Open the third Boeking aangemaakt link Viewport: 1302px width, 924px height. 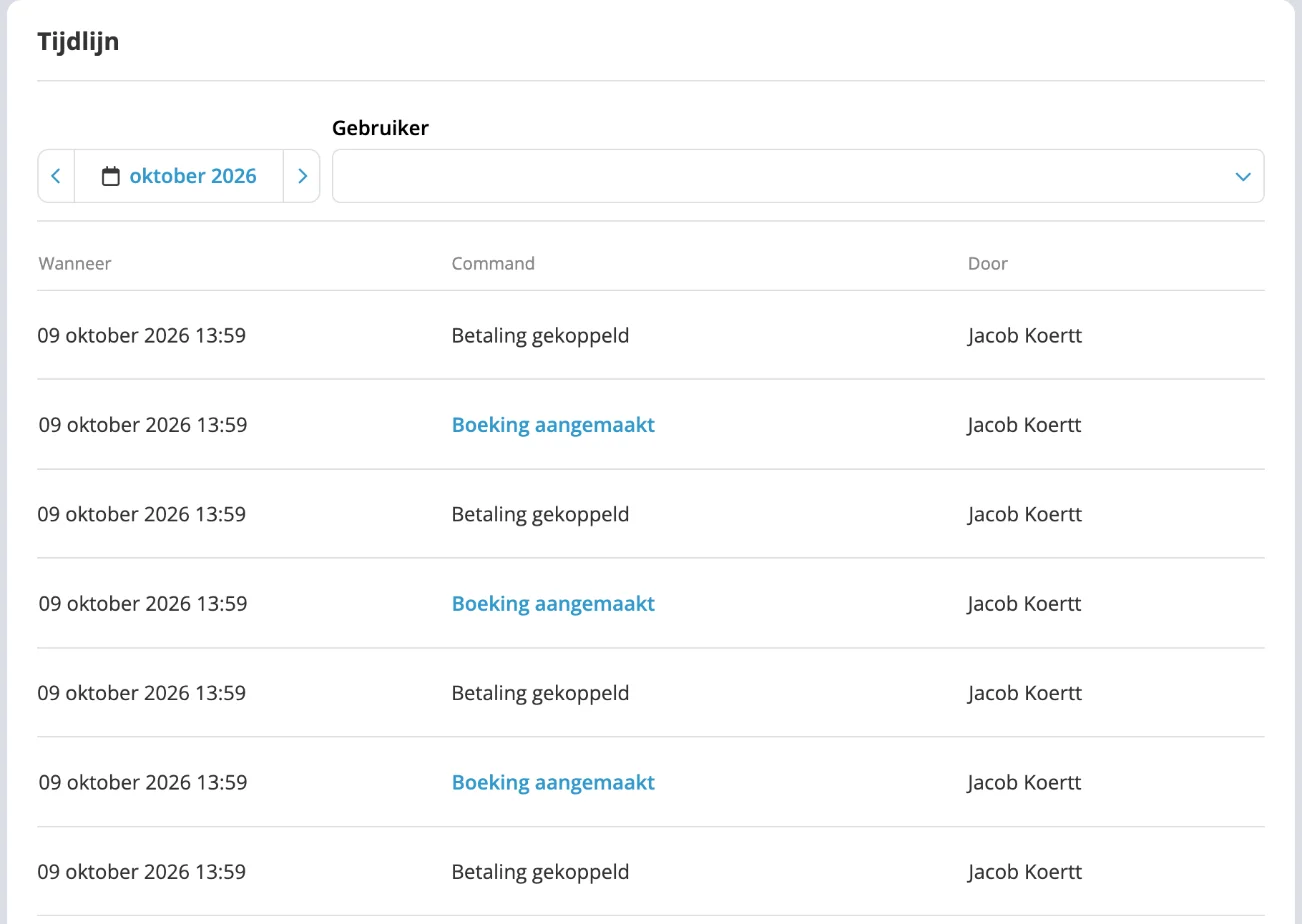tap(553, 782)
